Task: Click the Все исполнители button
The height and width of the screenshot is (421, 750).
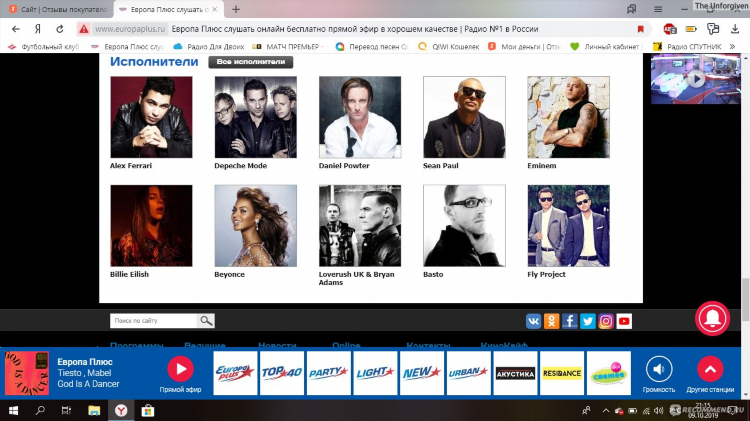Action: tap(251, 62)
